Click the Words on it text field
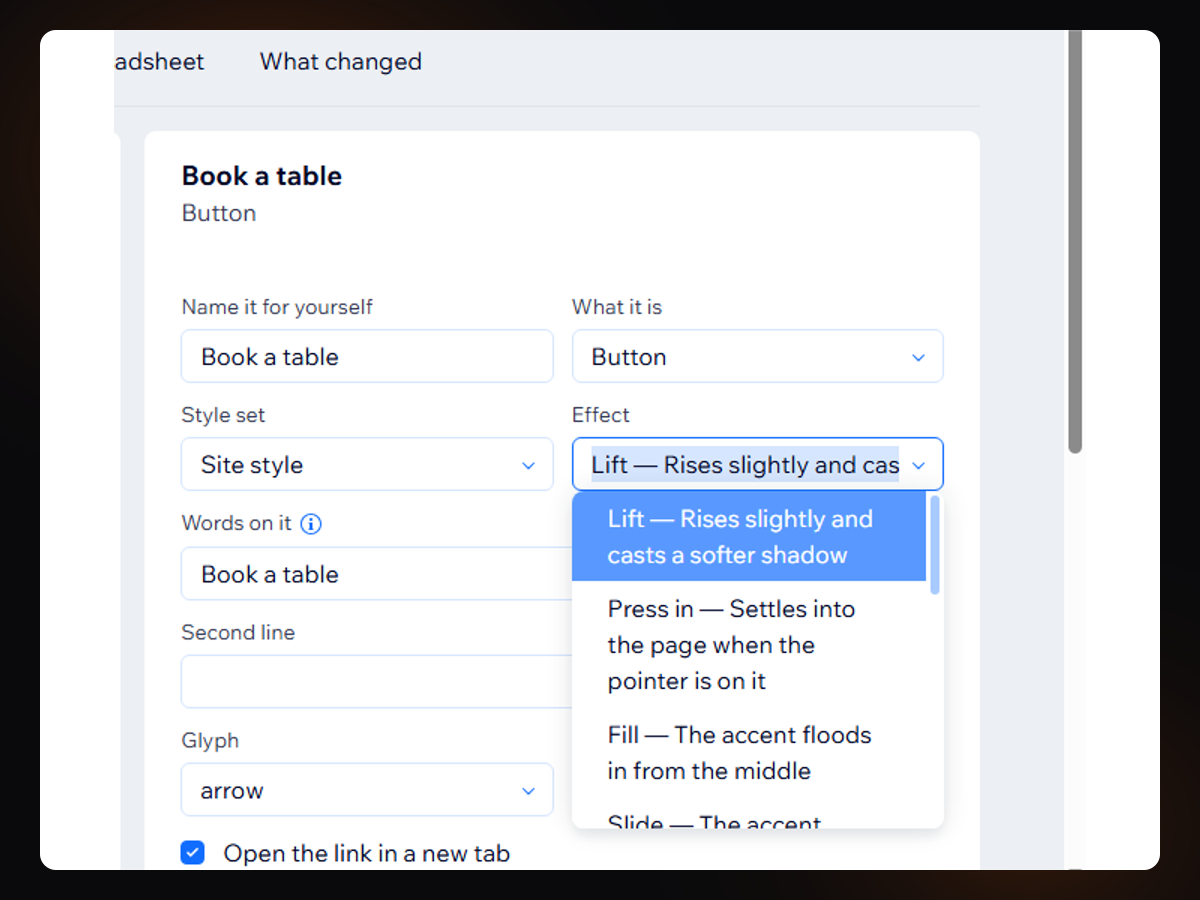The width and height of the screenshot is (1200, 900). [377, 574]
